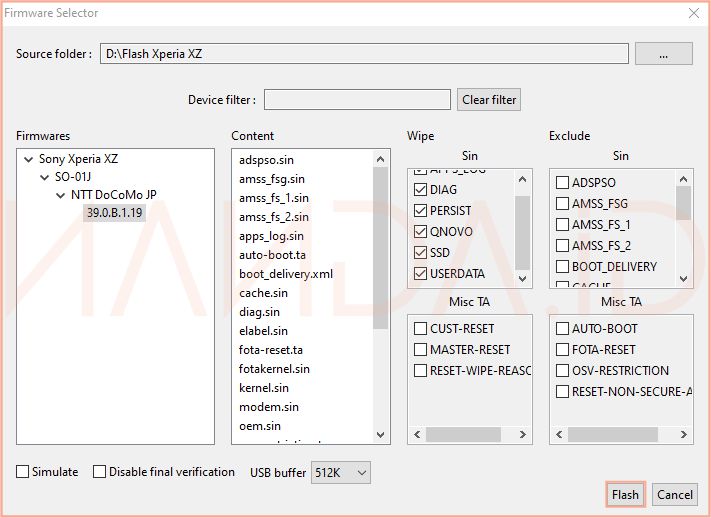Select firmware version 39.0.B.1.19

(x=113, y=213)
